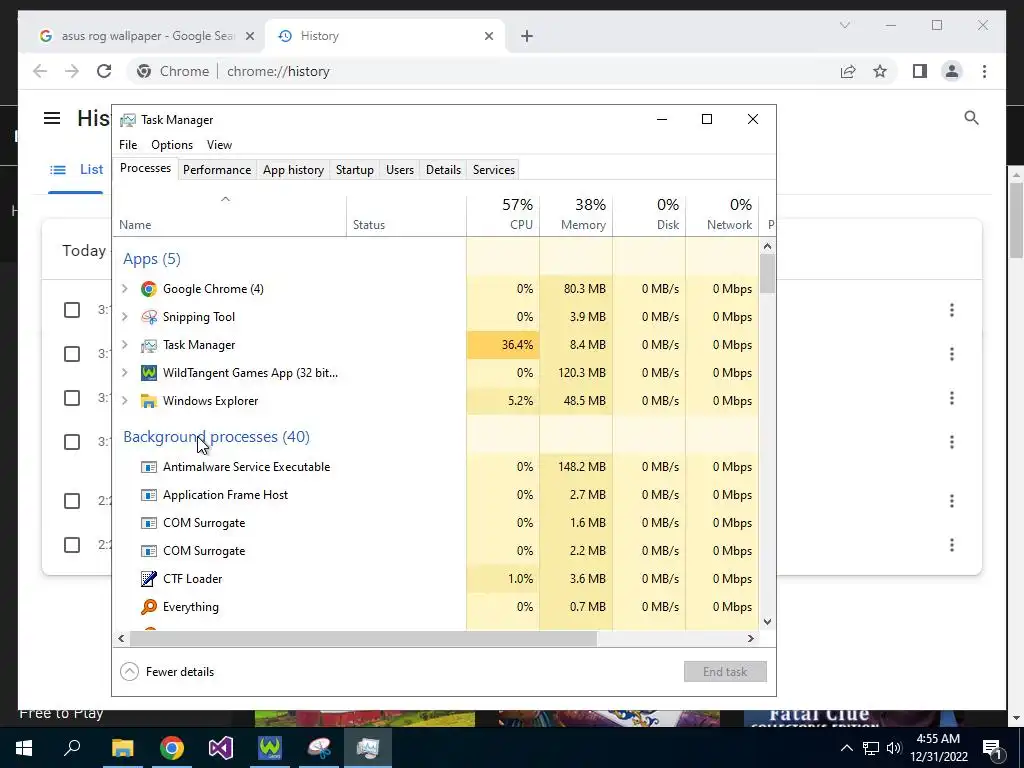
Task: Open Windows Start menu
Action: tap(24, 748)
